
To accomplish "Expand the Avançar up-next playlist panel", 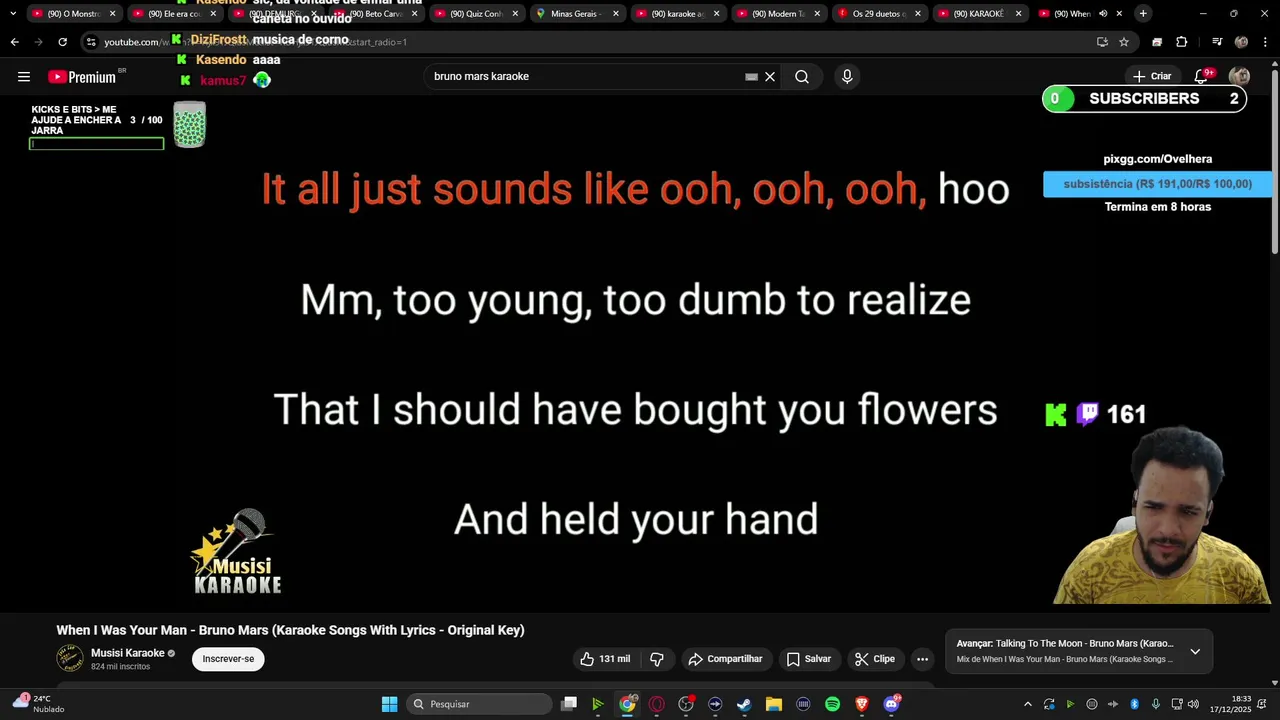I will [x=1195, y=652].
